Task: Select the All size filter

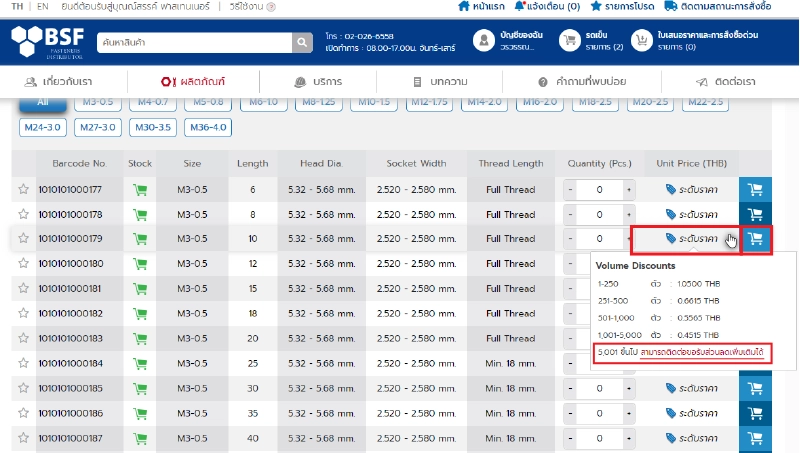Action: click(43, 102)
